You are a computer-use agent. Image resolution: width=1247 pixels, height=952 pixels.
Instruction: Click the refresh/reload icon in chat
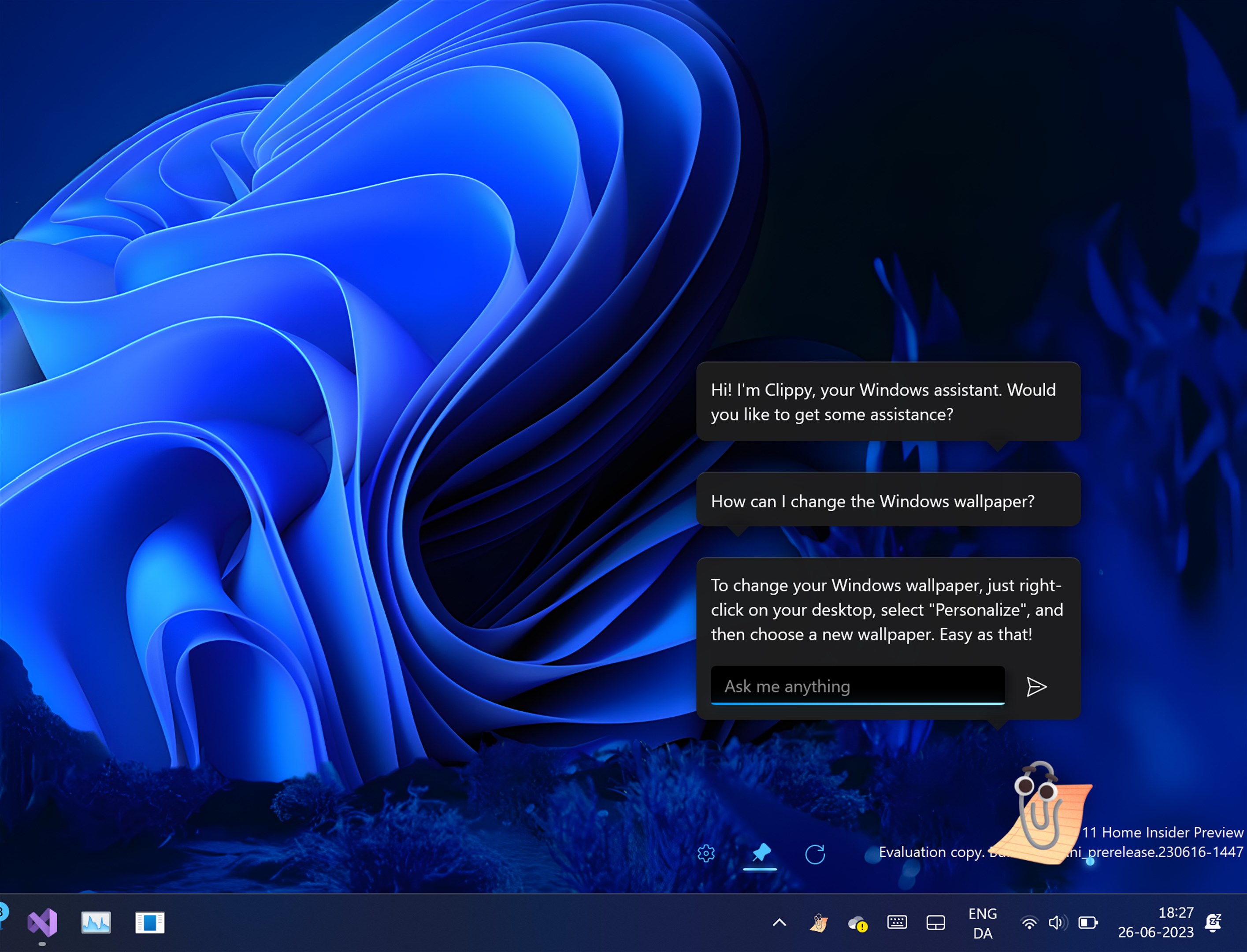[815, 853]
